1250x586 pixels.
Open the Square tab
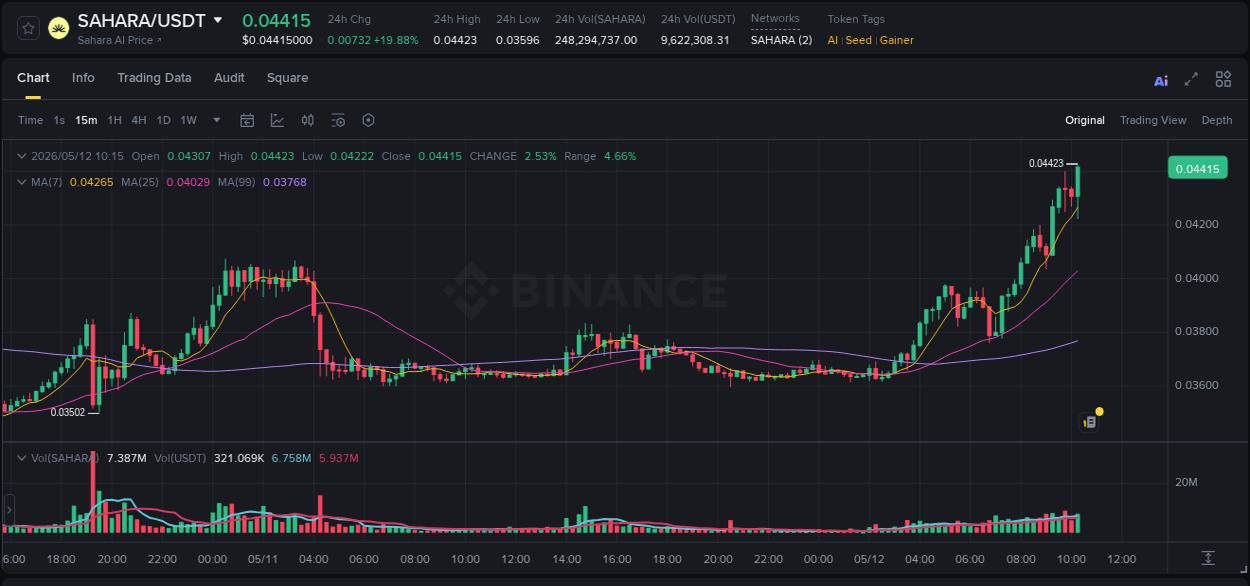point(287,78)
